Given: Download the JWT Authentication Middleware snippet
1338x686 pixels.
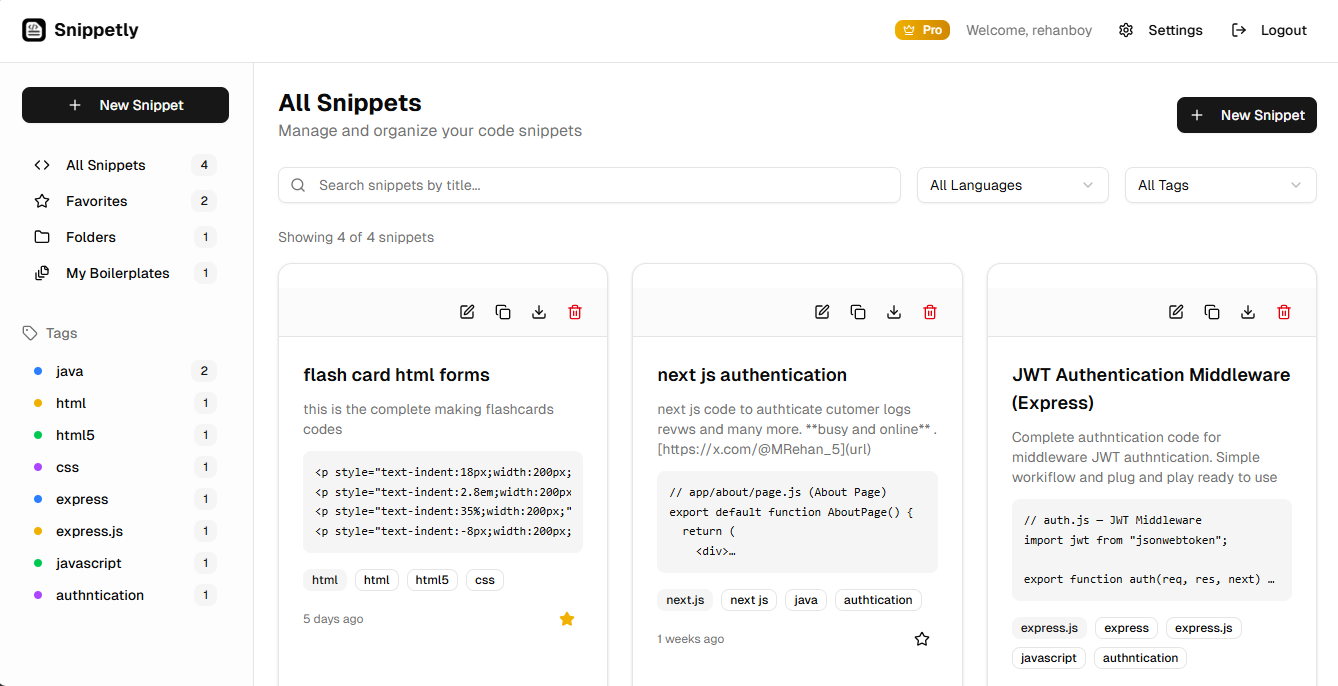Looking at the screenshot, I should pos(1248,311).
